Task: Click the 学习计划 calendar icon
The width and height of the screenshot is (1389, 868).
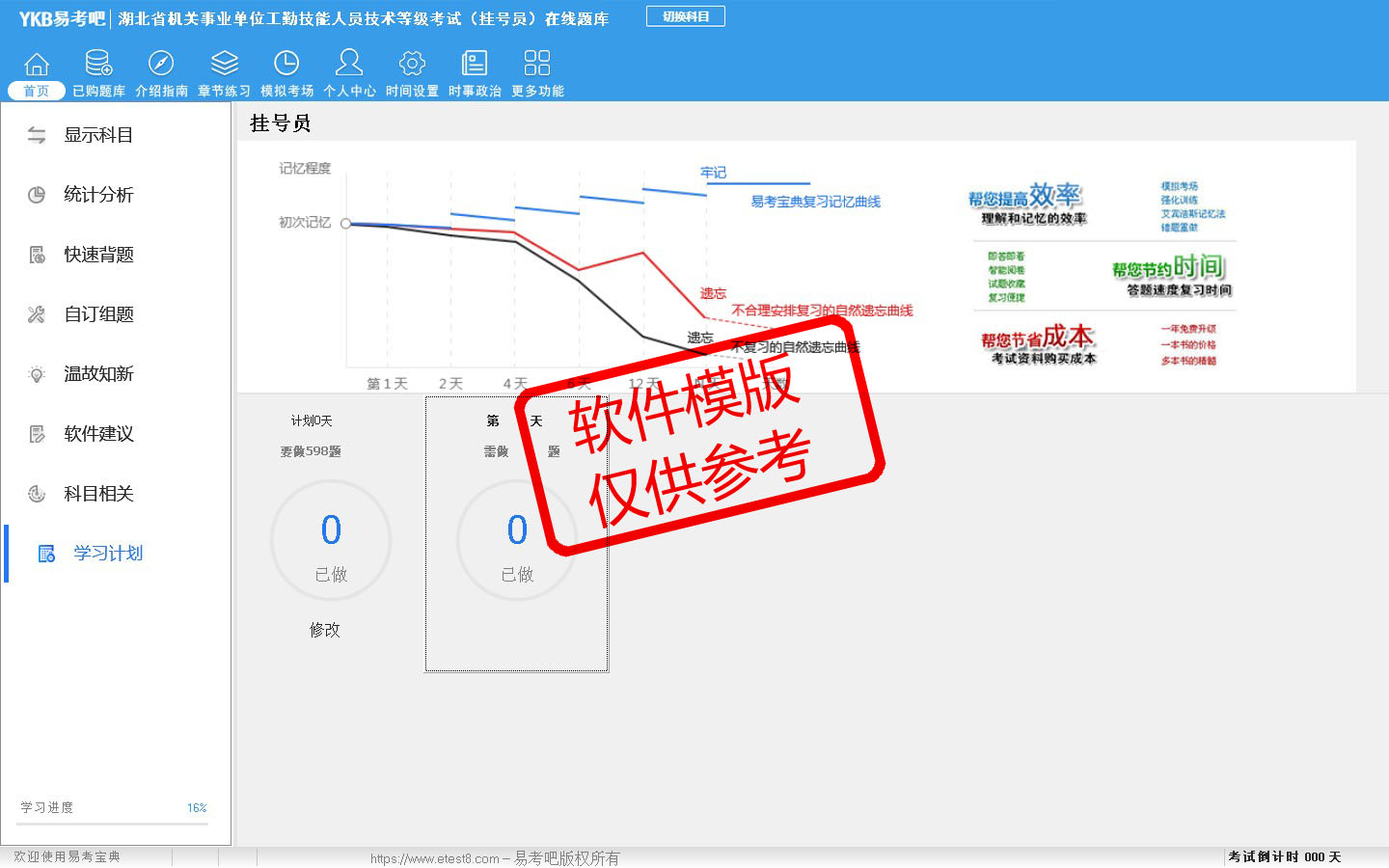Action: [46, 554]
